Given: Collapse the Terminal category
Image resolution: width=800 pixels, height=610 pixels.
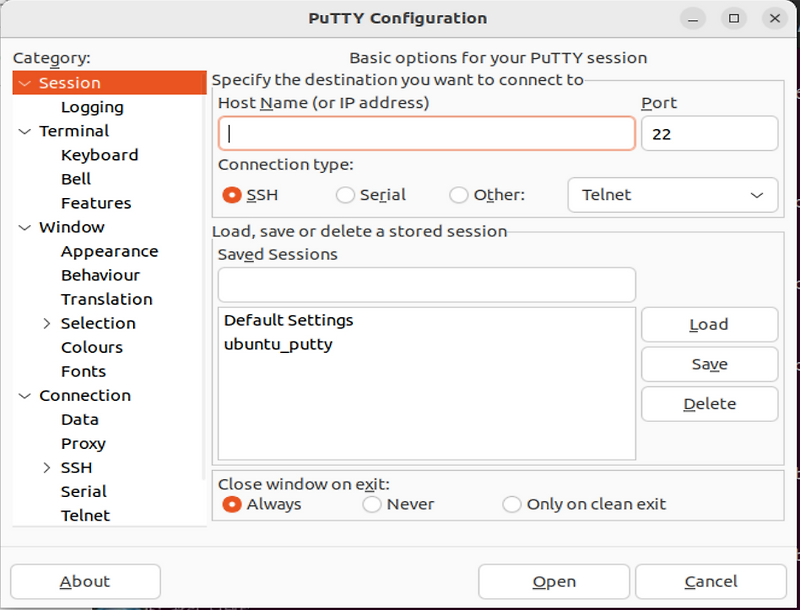Looking at the screenshot, I should coord(22,131).
